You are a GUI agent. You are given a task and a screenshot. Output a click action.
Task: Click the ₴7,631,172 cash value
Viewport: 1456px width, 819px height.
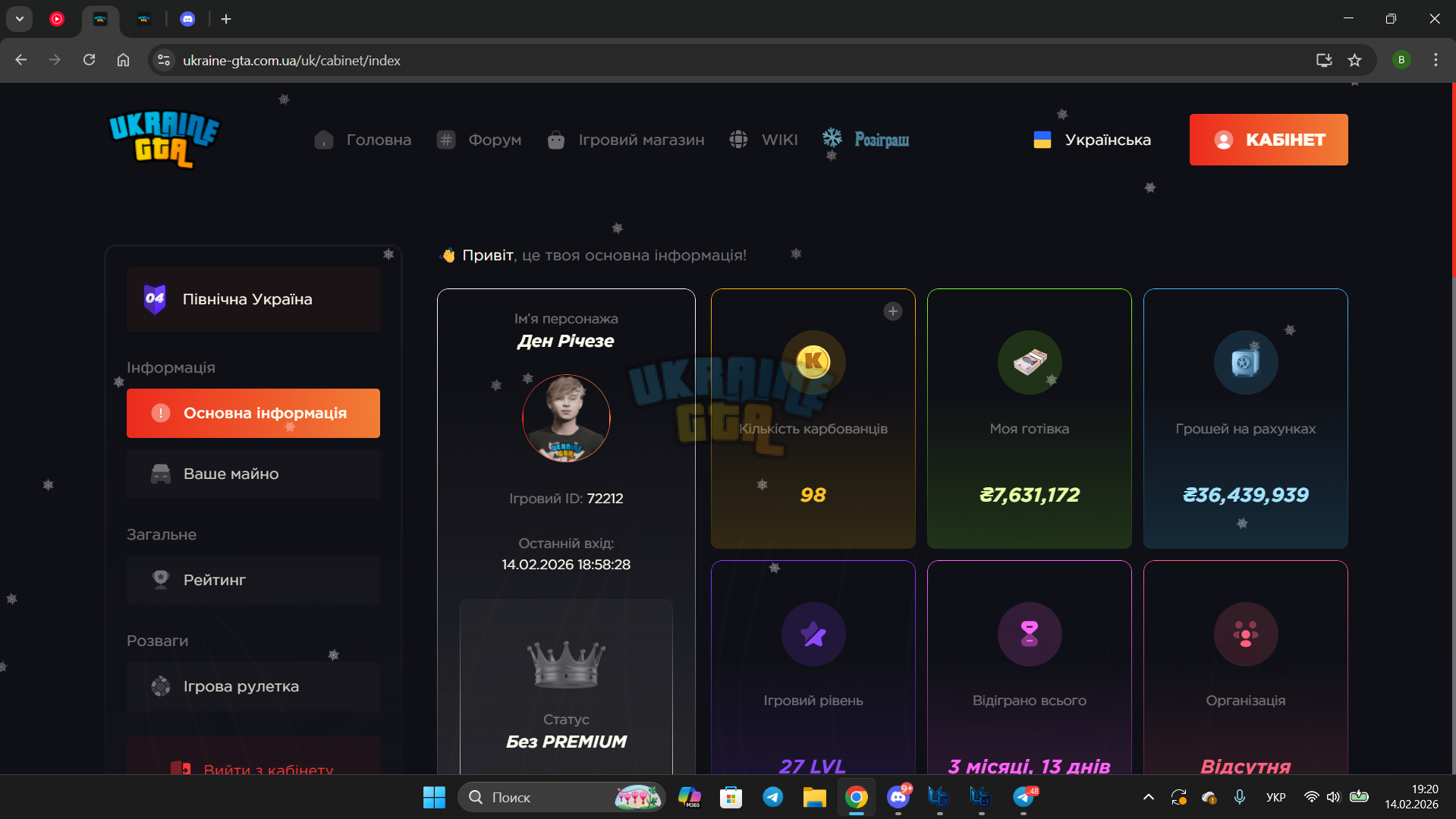click(1030, 495)
